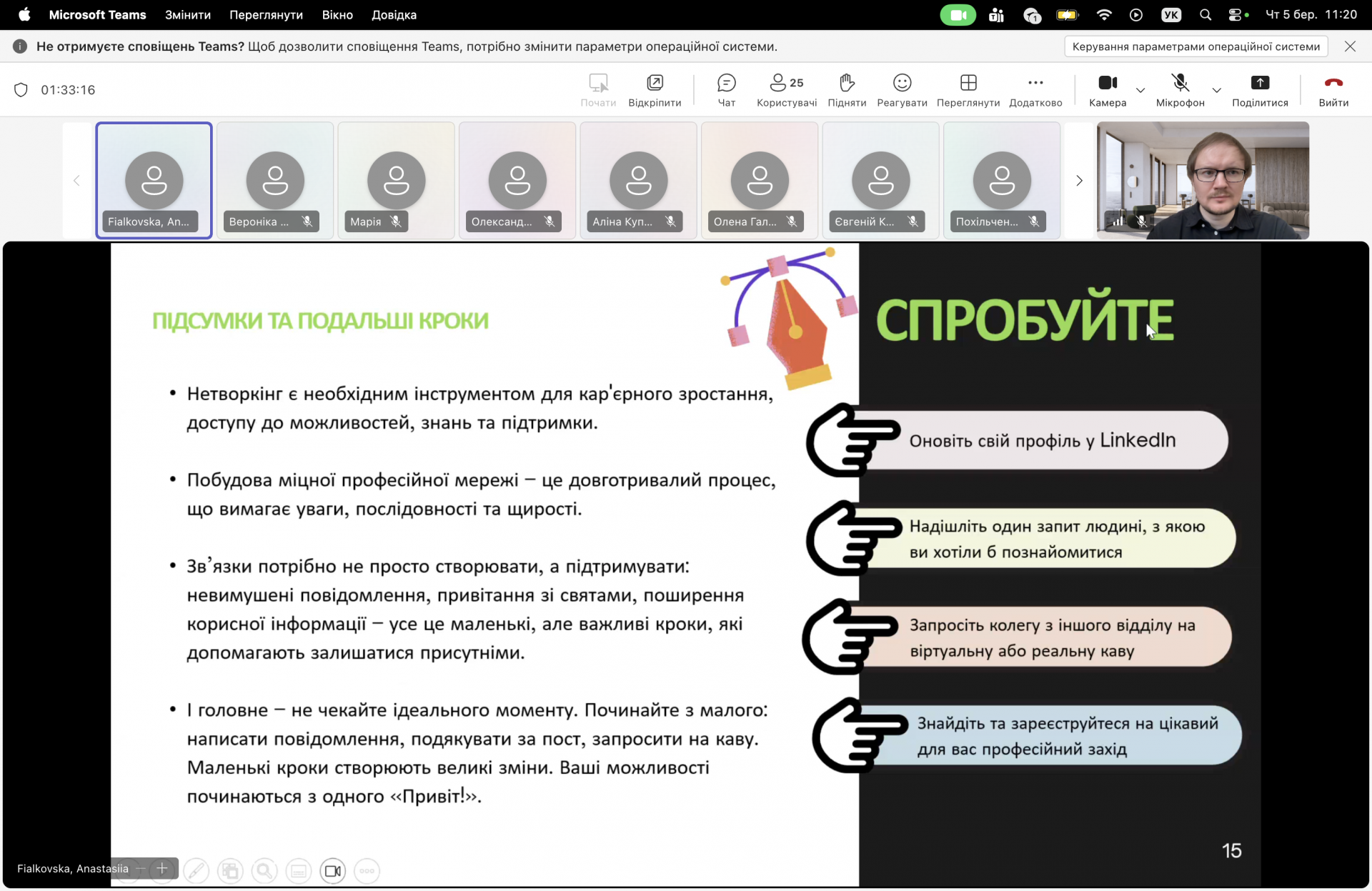1372x891 pixels.
Task: Leave the meeting with the Вийти button
Action: (x=1333, y=90)
